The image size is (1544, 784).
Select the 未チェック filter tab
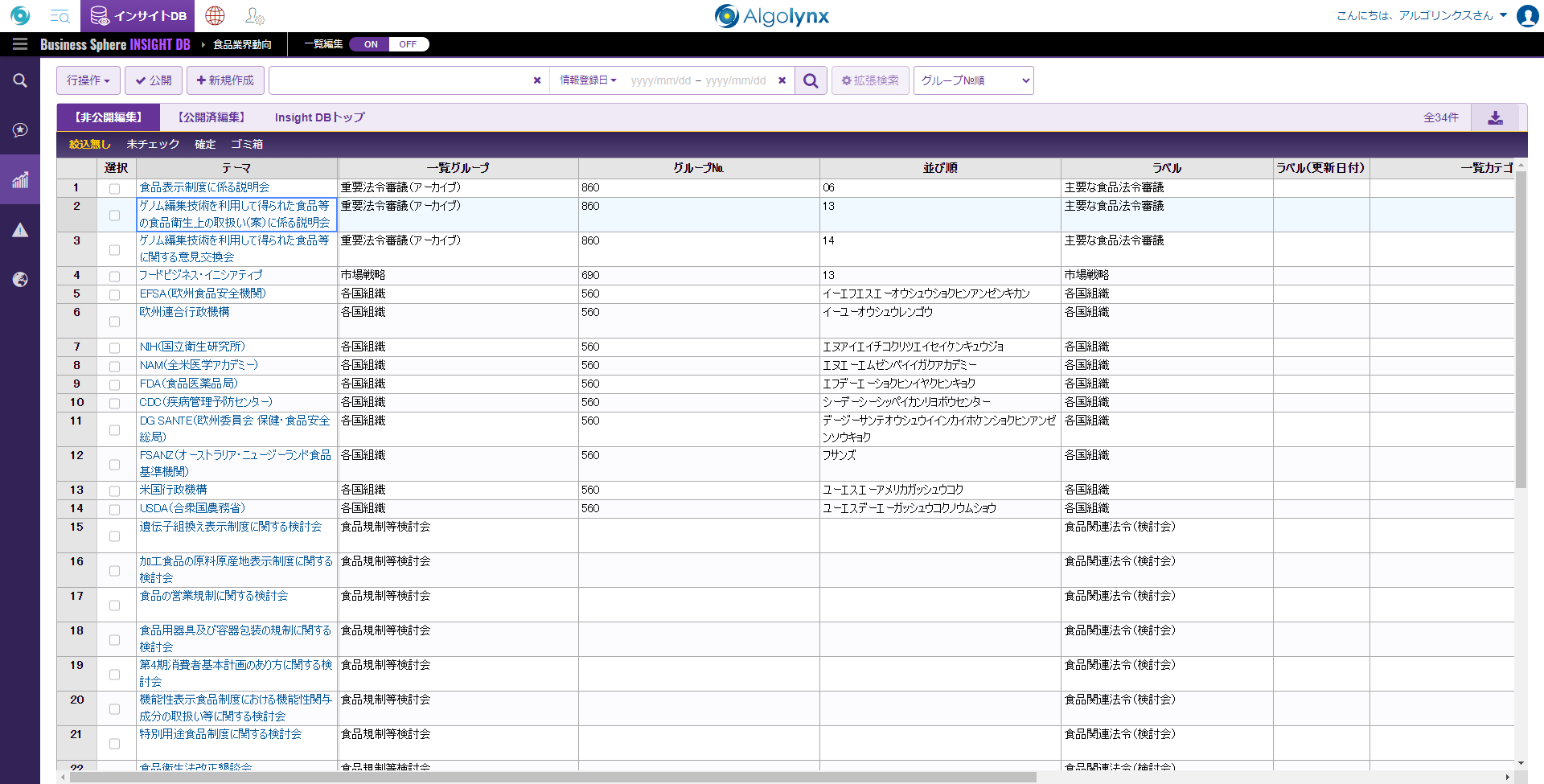[x=153, y=144]
